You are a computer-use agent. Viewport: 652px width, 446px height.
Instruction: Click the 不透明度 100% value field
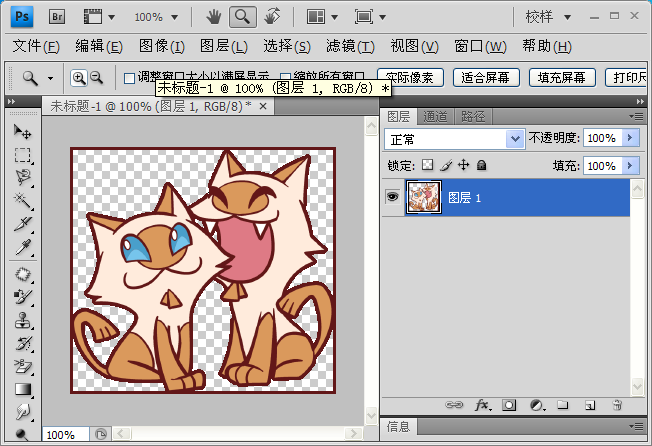click(602, 138)
